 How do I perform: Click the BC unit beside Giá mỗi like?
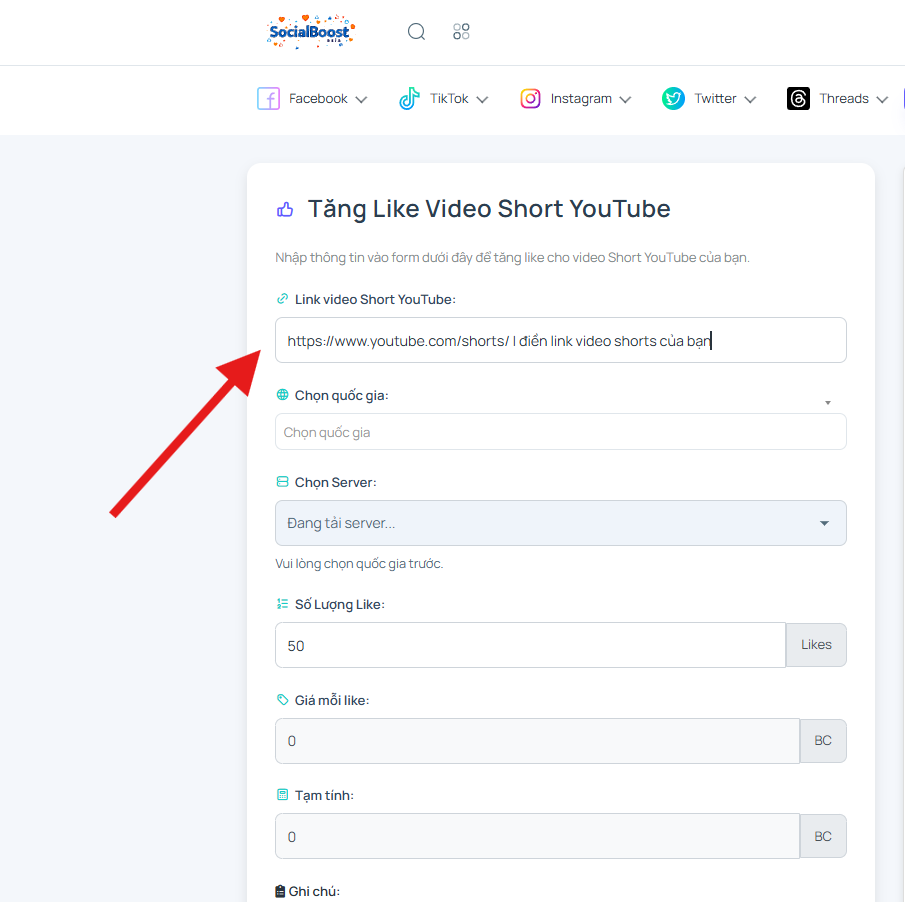(823, 741)
